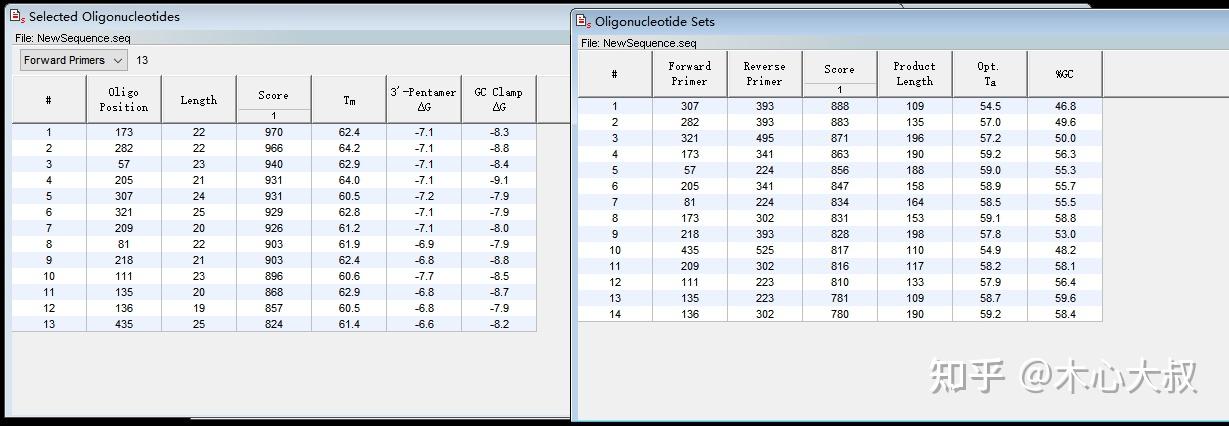Select oligo position 135 in Selected Oligonucleotides
Image resolution: width=1229 pixels, height=426 pixels.
(x=124, y=292)
